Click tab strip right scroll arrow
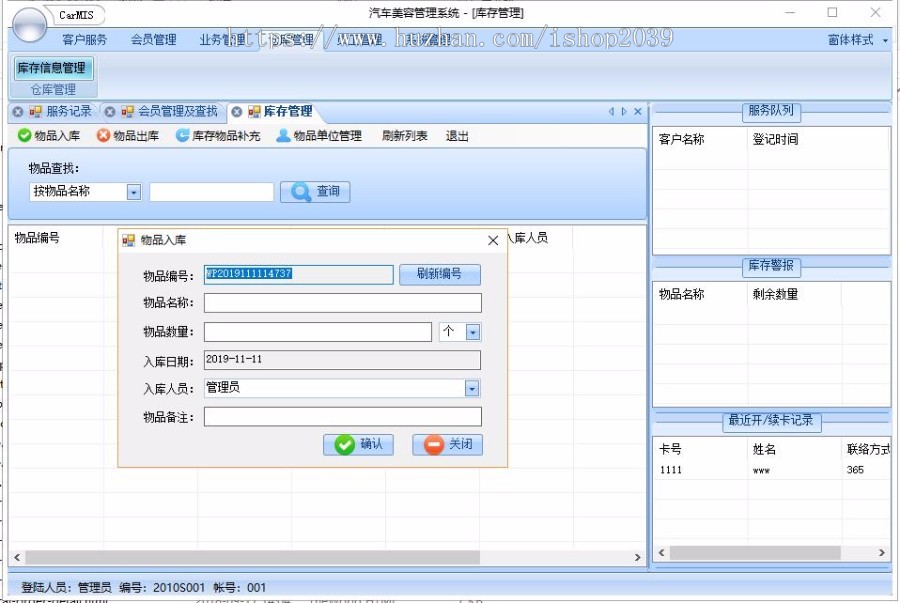 [624, 112]
